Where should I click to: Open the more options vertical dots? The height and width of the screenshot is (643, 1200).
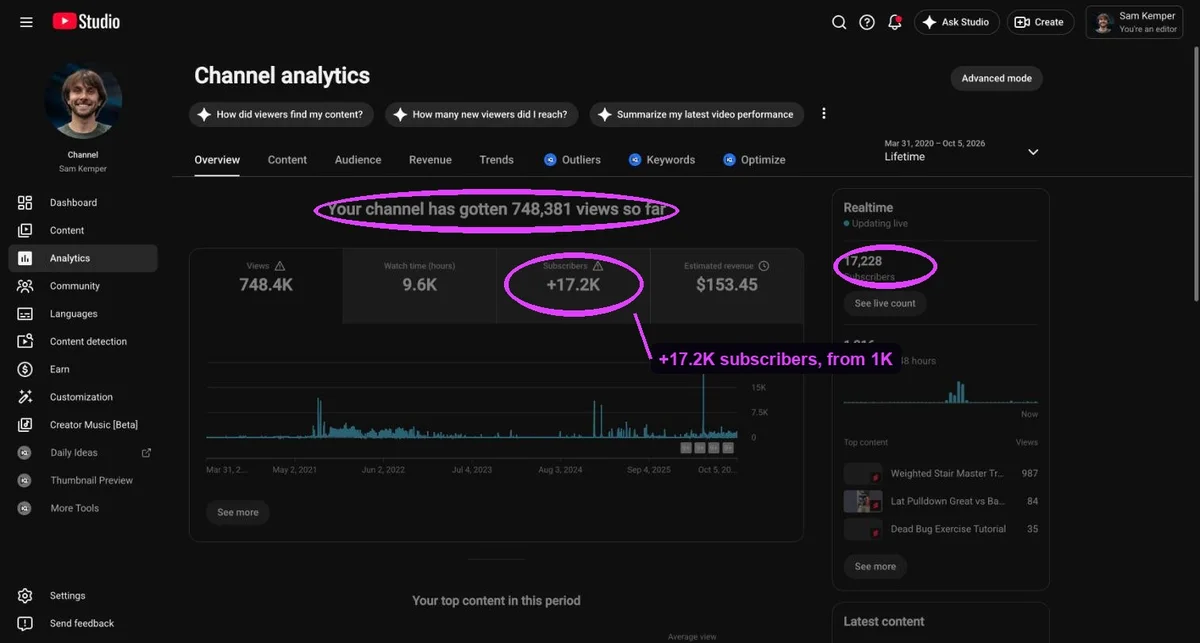point(824,114)
